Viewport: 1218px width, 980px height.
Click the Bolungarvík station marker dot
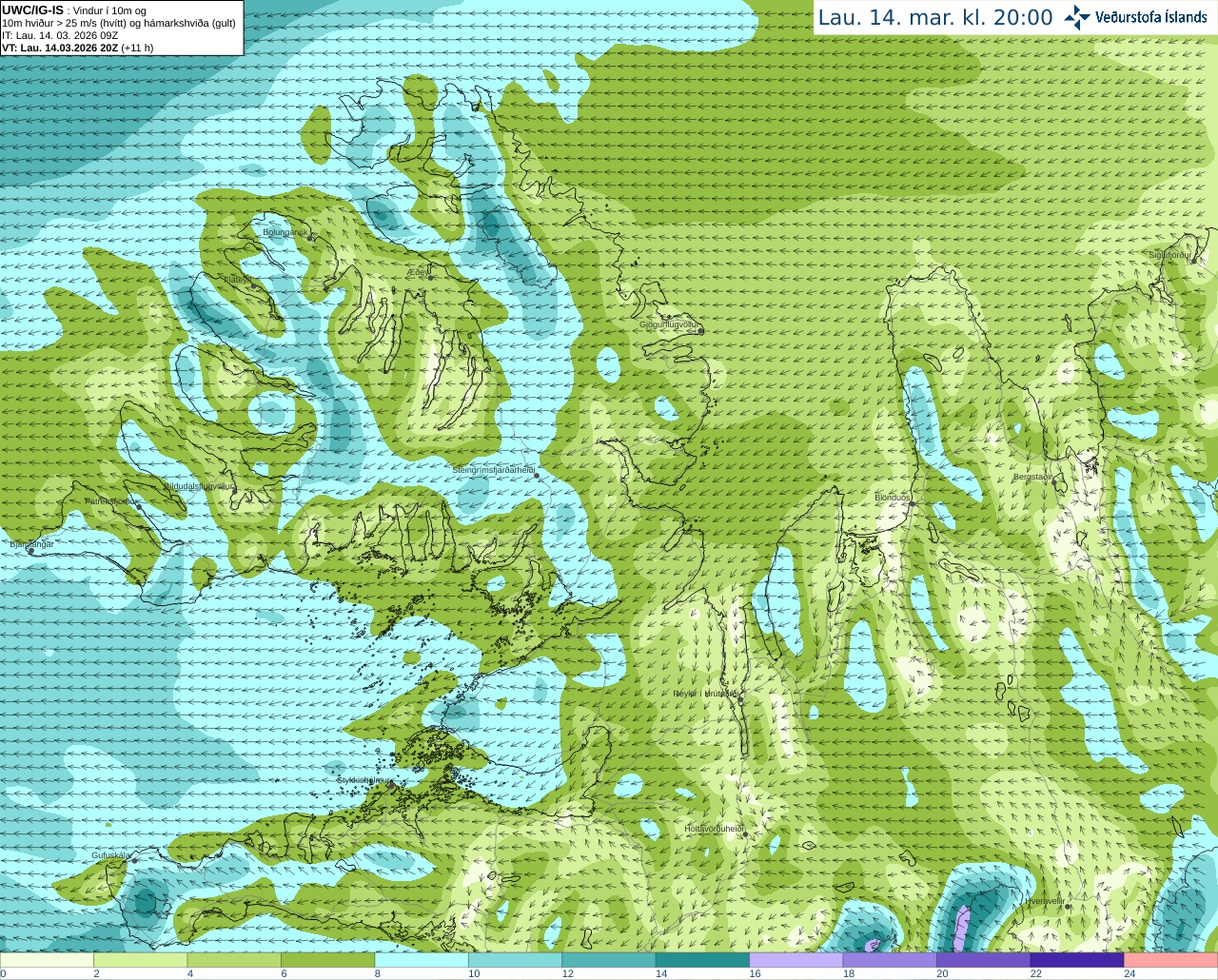coord(311,238)
